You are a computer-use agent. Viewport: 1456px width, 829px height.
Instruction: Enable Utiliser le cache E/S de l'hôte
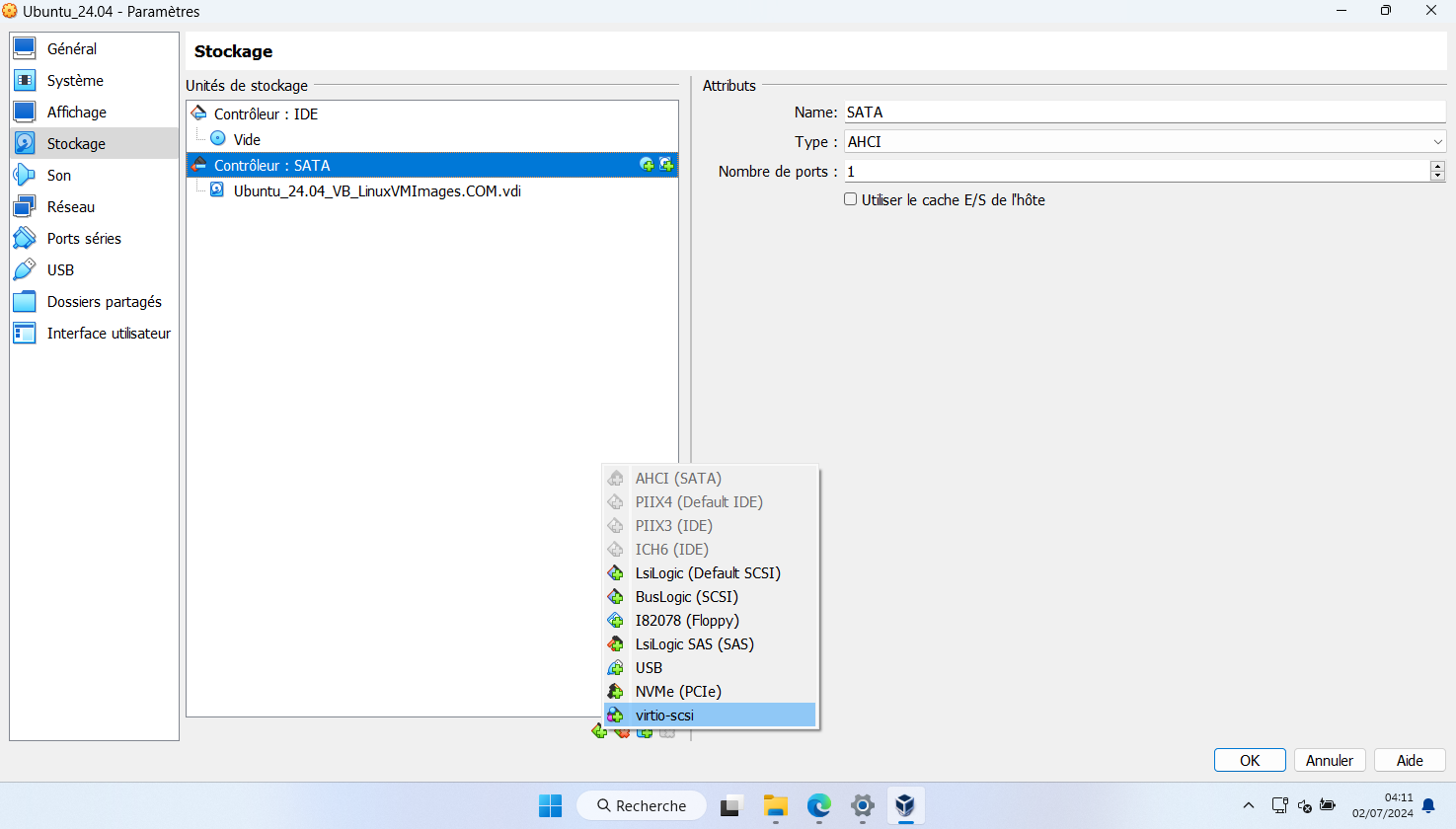[x=850, y=199]
